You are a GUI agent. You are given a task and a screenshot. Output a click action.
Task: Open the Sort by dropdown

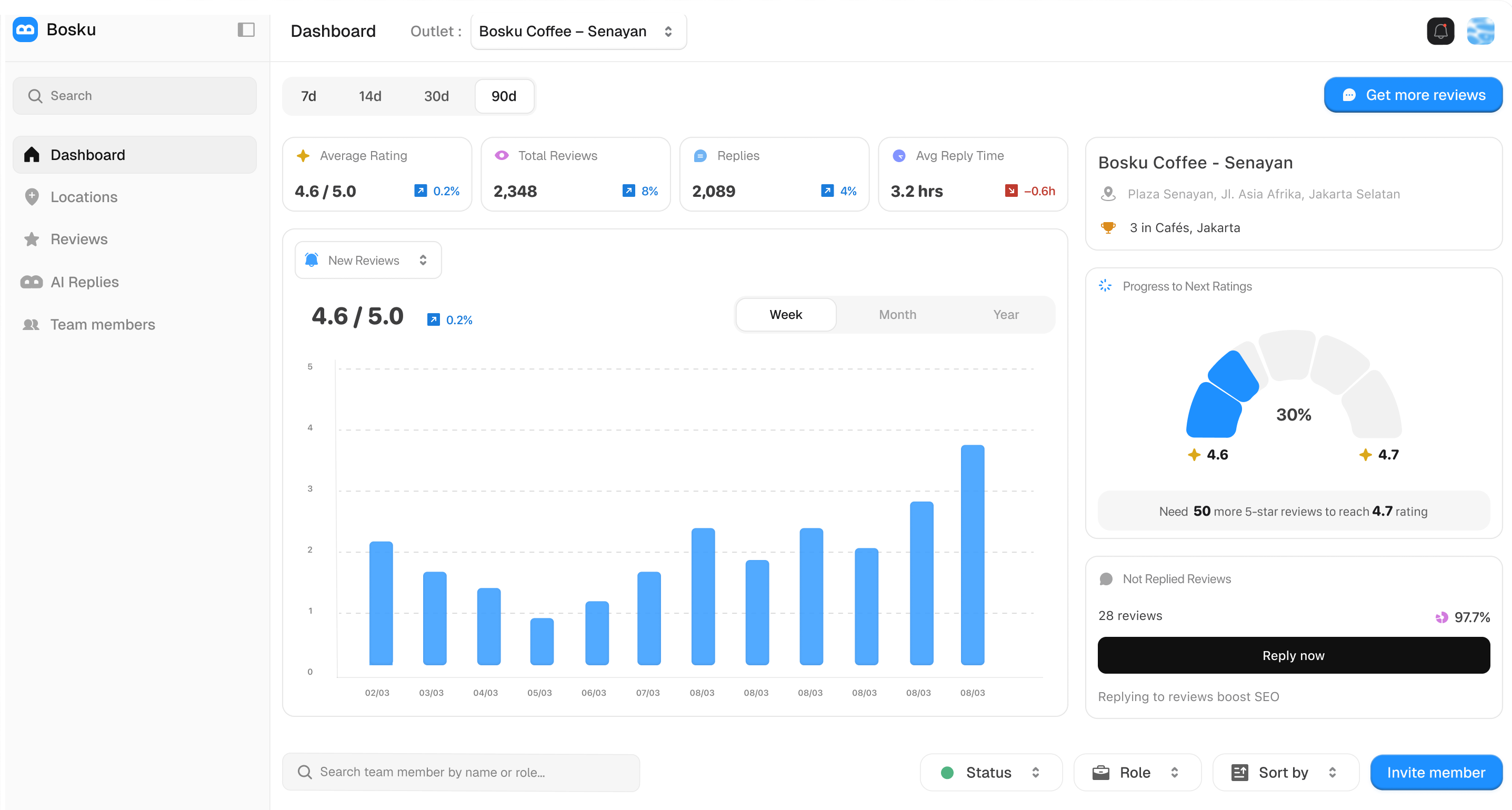pos(1285,773)
